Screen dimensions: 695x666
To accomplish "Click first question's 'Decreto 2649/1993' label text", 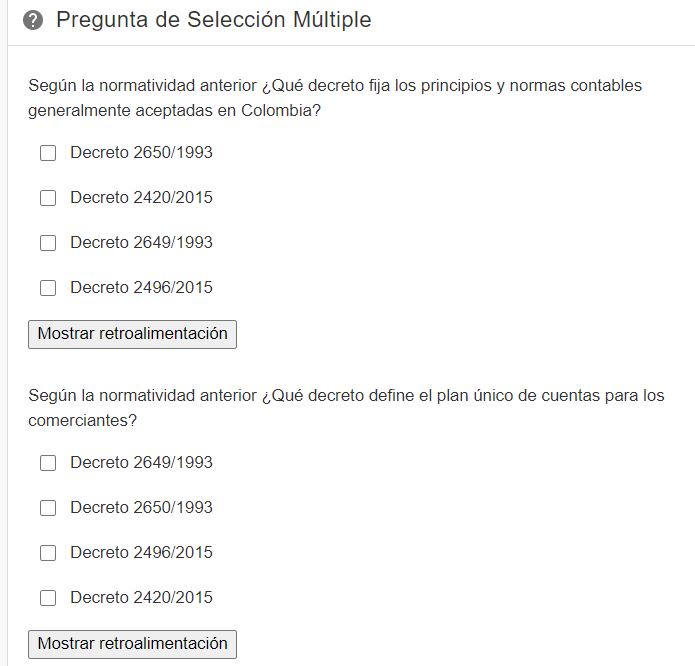I will [141, 242].
